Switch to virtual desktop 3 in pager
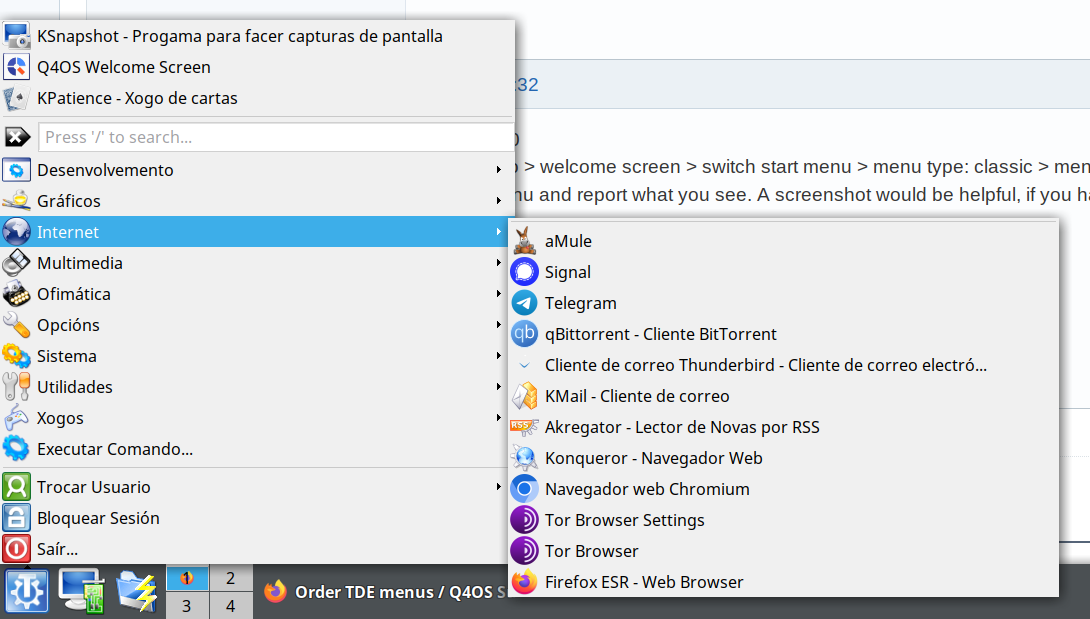1090x619 pixels. point(187,606)
